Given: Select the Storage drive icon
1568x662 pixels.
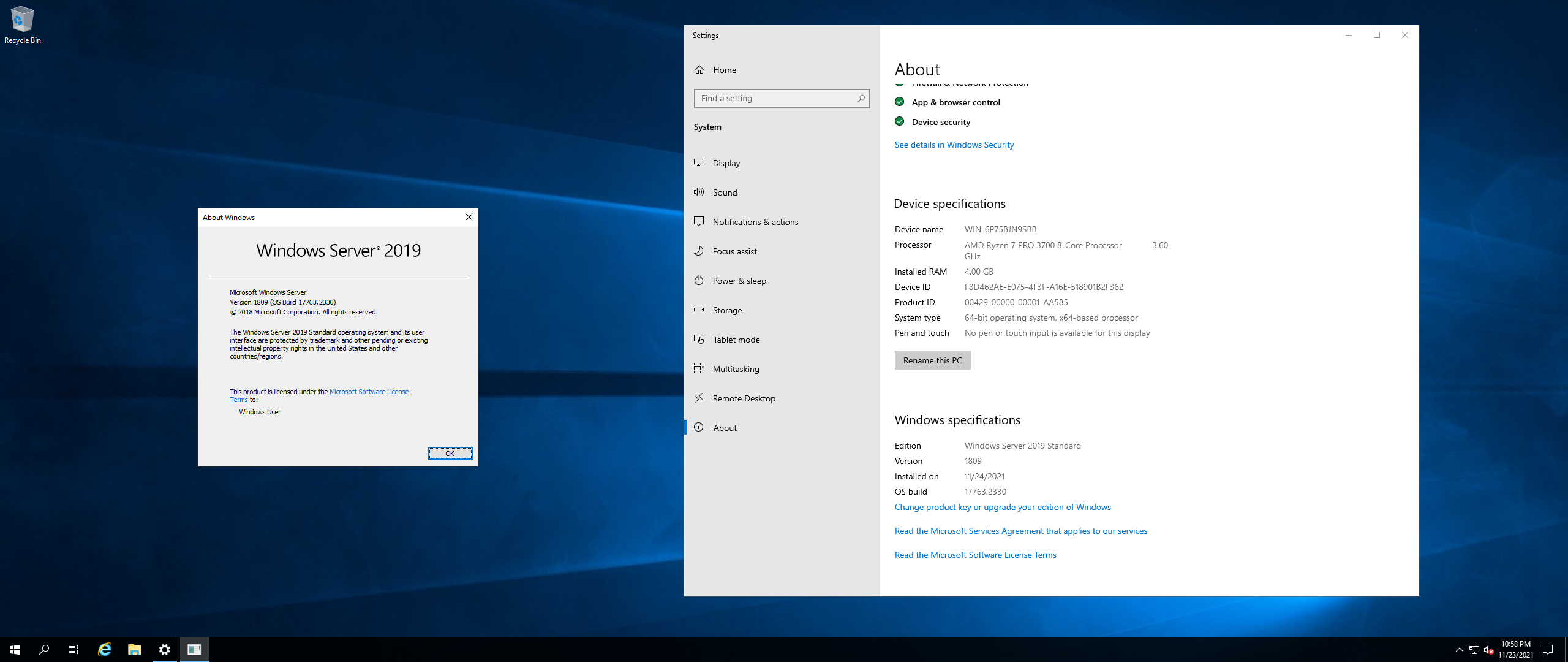Looking at the screenshot, I should [x=699, y=310].
